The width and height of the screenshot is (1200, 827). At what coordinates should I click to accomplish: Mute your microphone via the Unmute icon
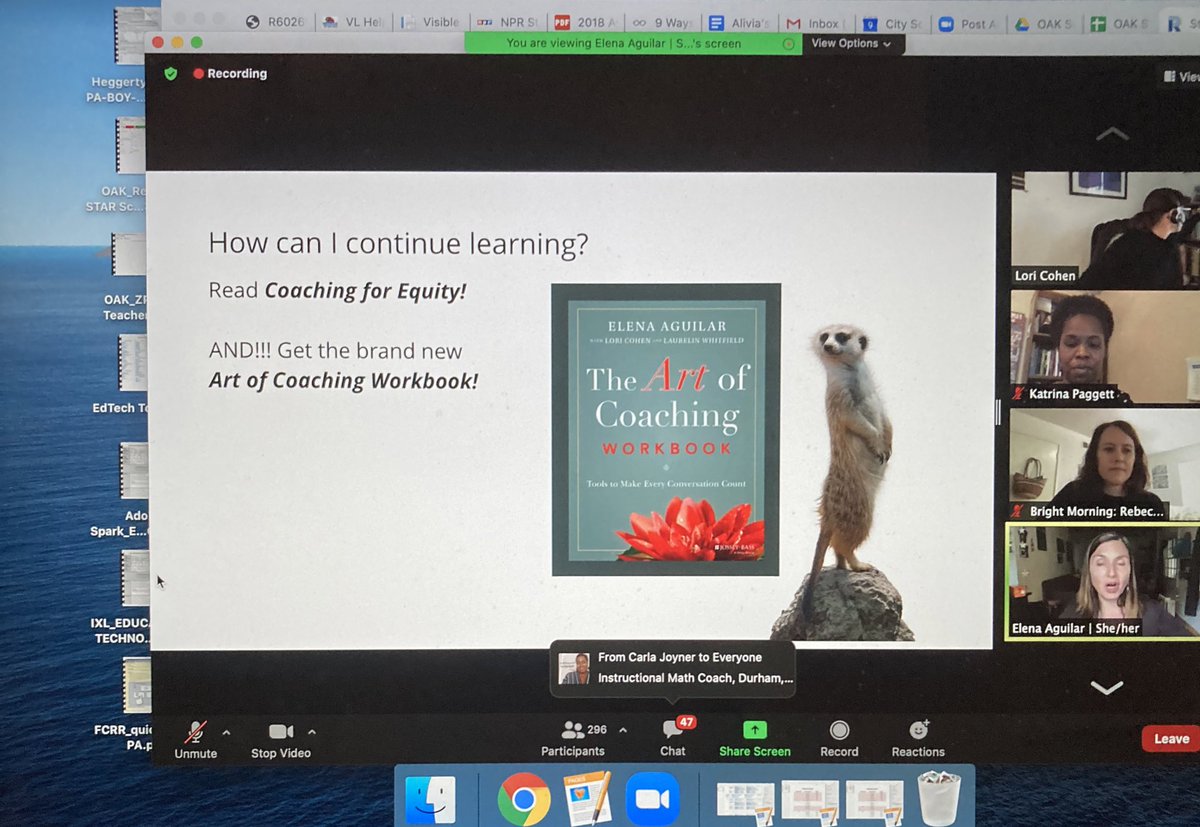[195, 733]
